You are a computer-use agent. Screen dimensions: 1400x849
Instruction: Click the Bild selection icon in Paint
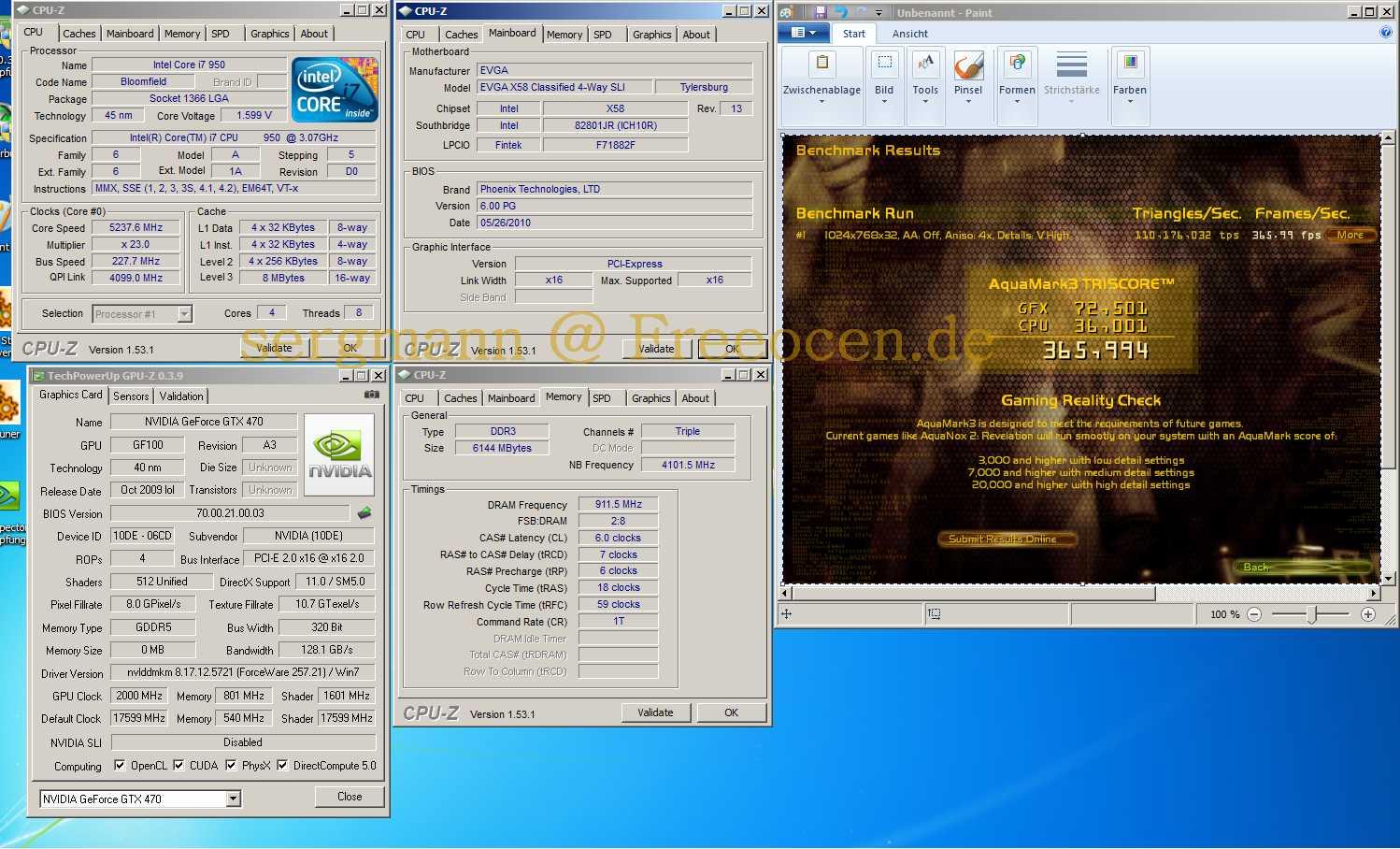click(884, 64)
